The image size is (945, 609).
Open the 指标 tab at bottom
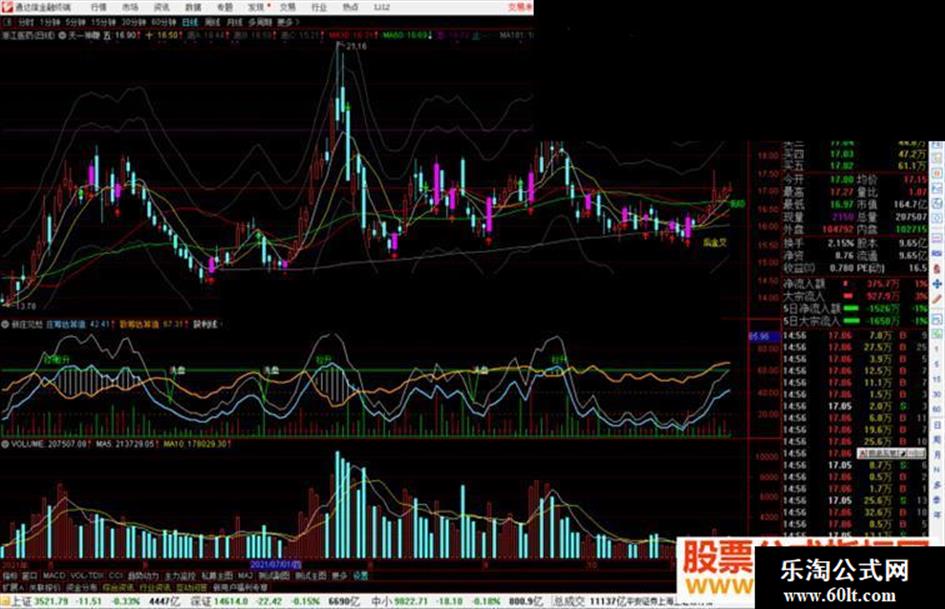pos(10,576)
